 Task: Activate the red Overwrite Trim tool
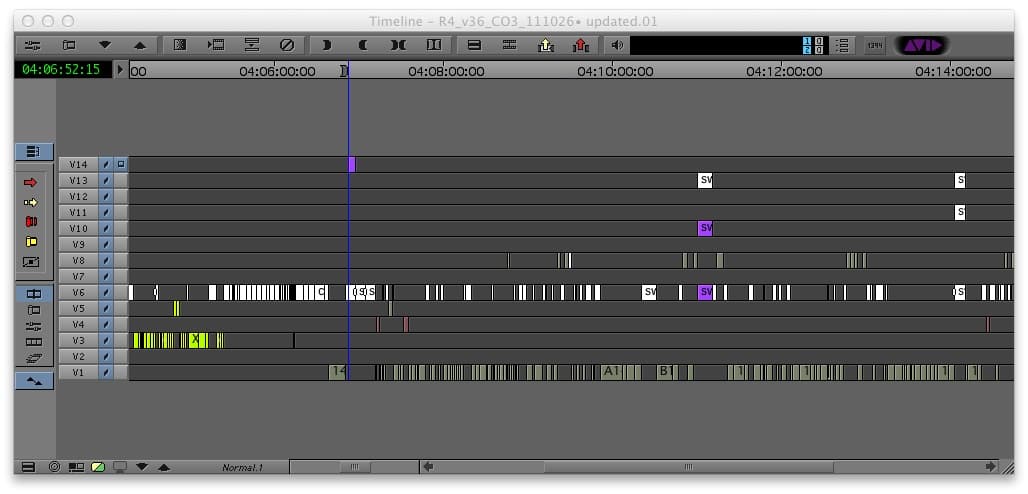click(30, 222)
